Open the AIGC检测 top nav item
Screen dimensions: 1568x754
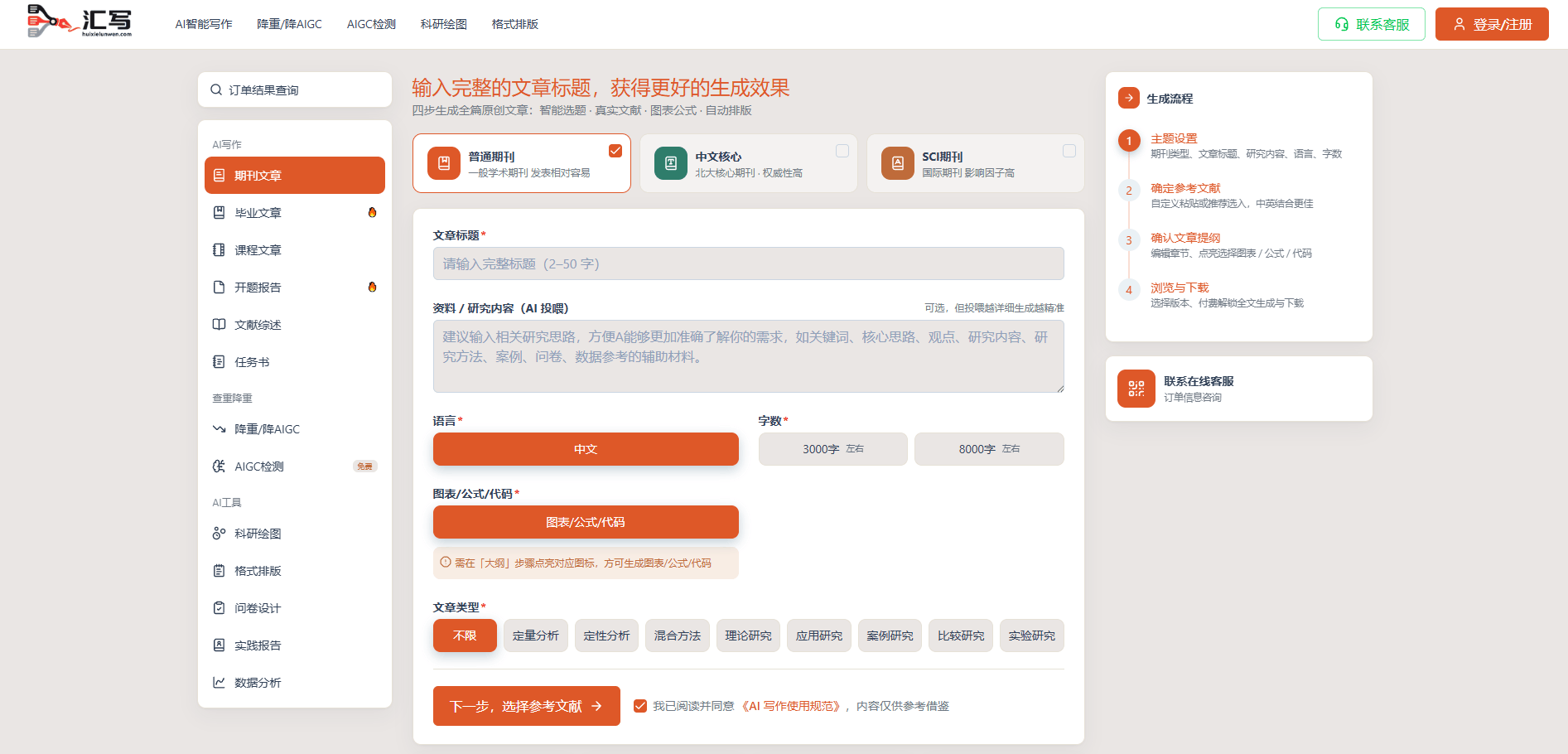pos(371,24)
